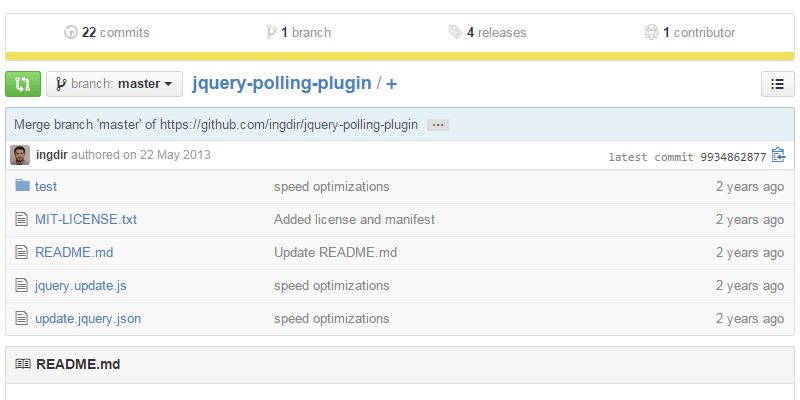Click the file list view icon button
800x400 pixels.
point(777,85)
